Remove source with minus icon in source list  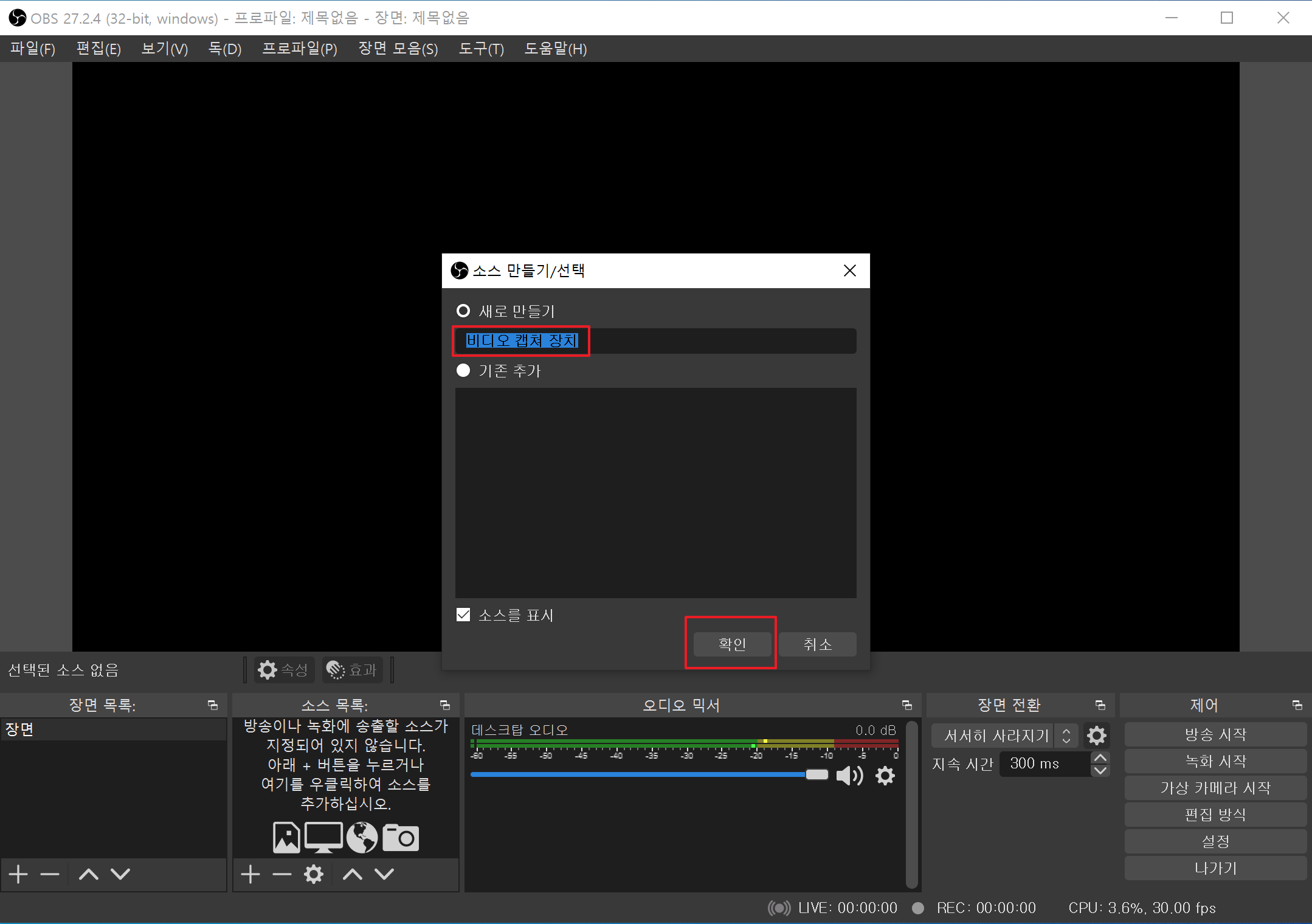tap(282, 874)
